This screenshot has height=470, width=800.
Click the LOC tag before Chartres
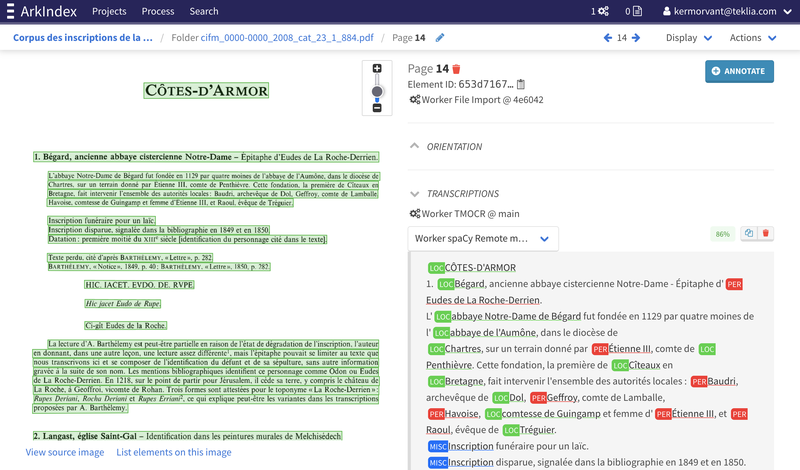click(x=436, y=349)
